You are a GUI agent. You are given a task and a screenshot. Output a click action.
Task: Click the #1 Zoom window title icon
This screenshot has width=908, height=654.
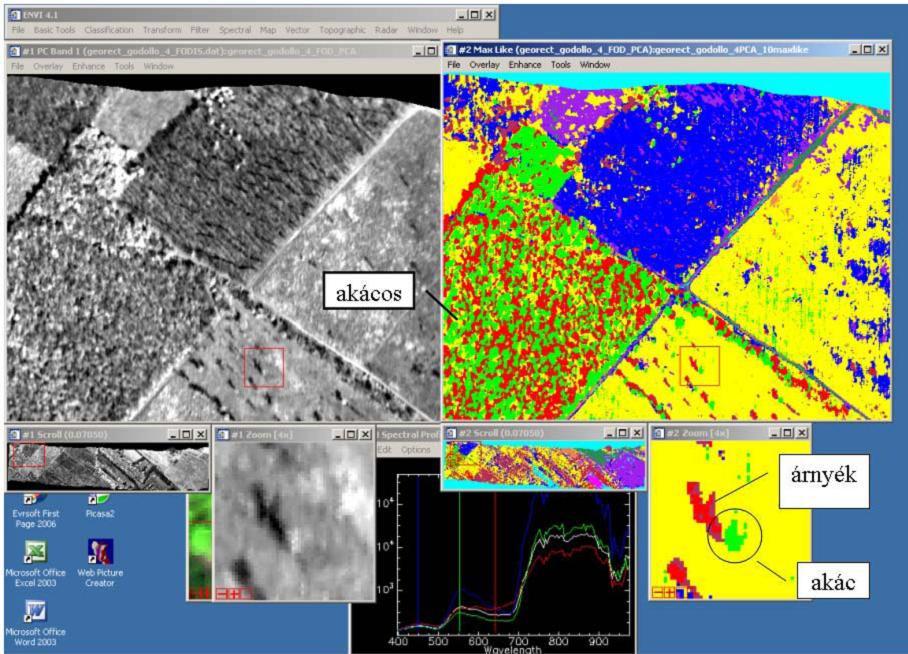pos(223,434)
